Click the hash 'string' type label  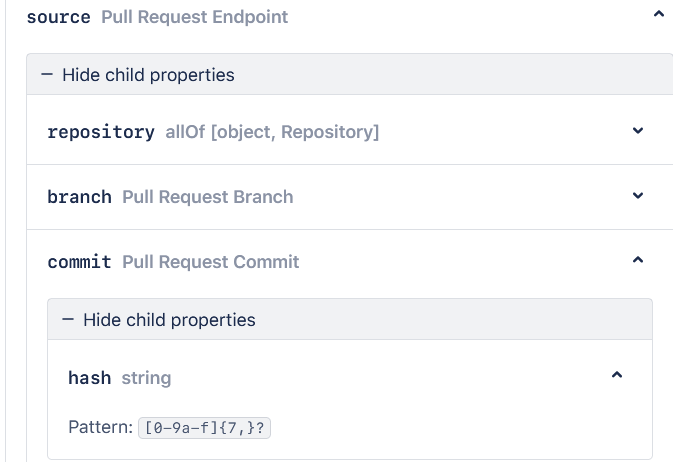coord(146,378)
